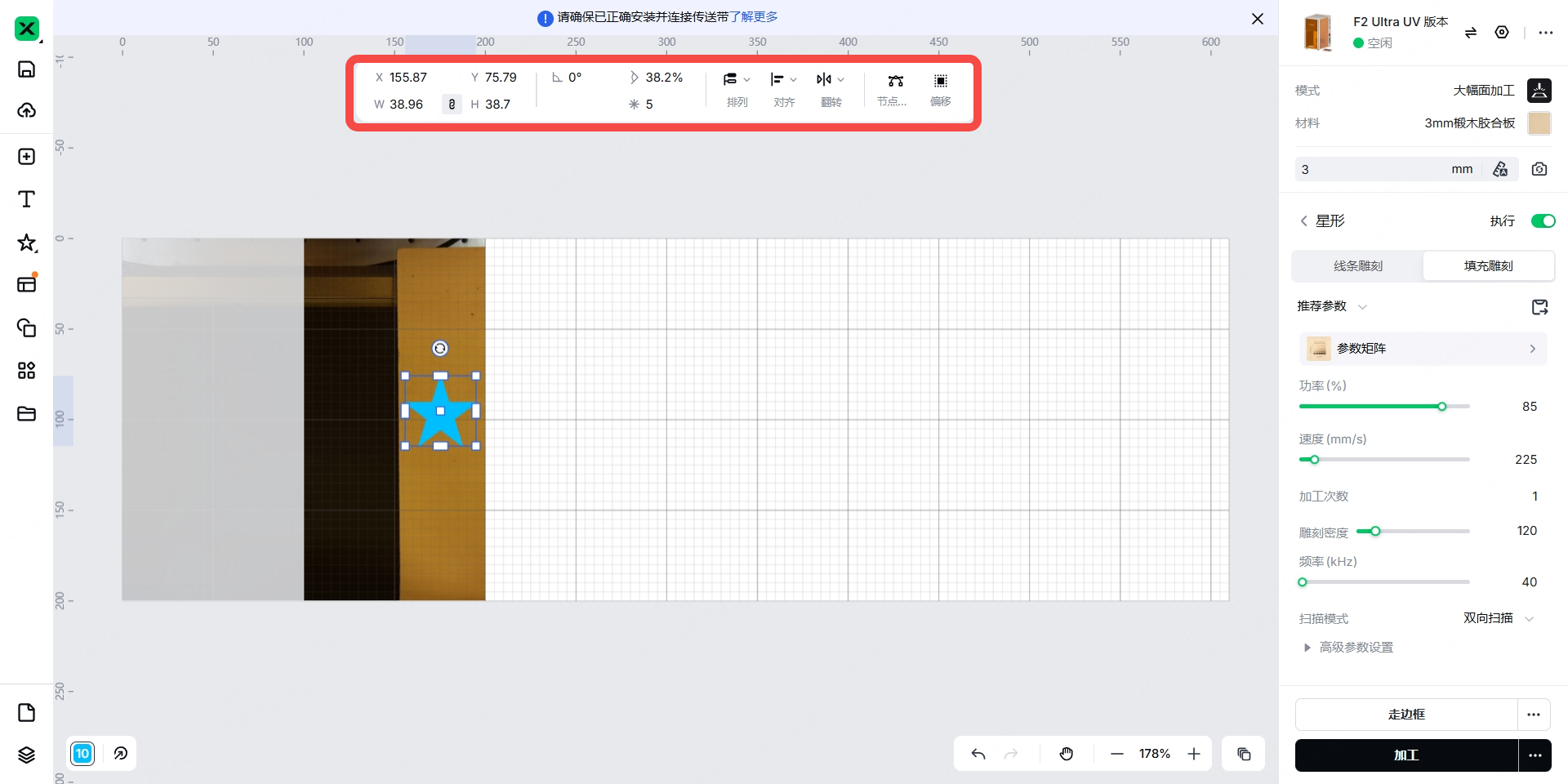Toggle the 执行 execute switch
Viewport: 1568px width, 784px height.
[1543, 221]
